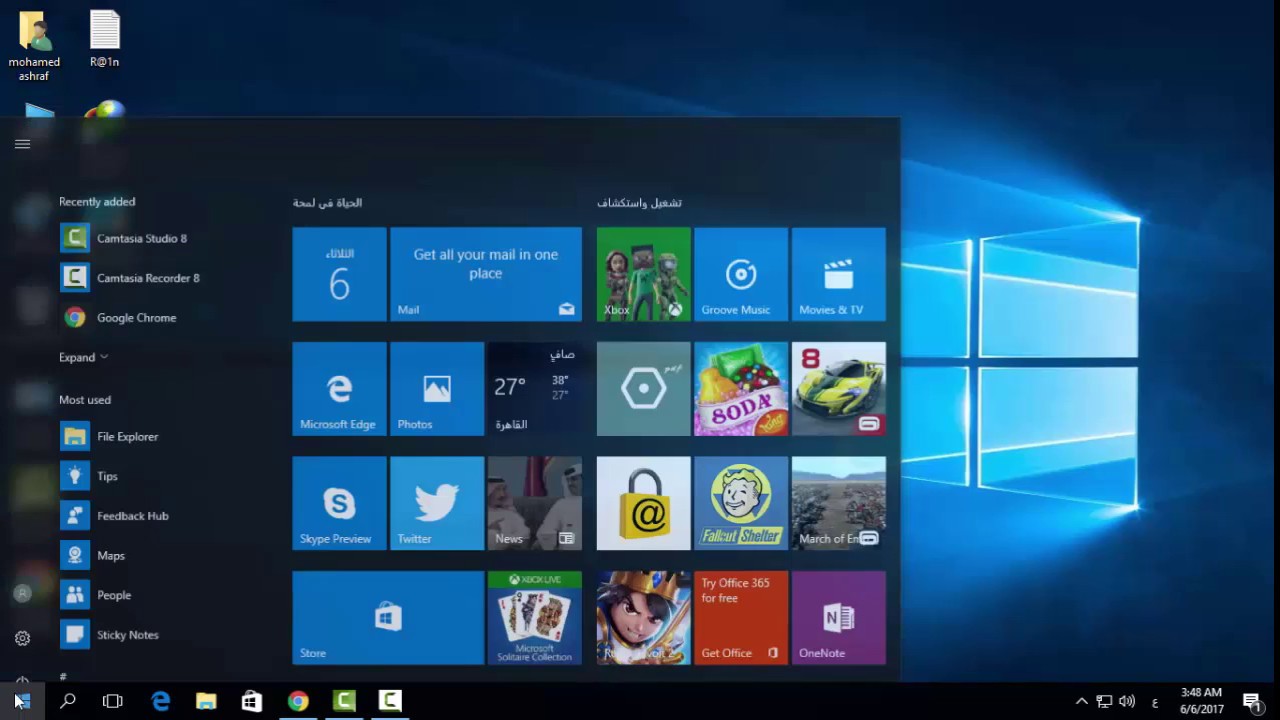This screenshot has width=1280, height=720.
Task: Open the Skype Preview tile
Action: click(x=339, y=503)
